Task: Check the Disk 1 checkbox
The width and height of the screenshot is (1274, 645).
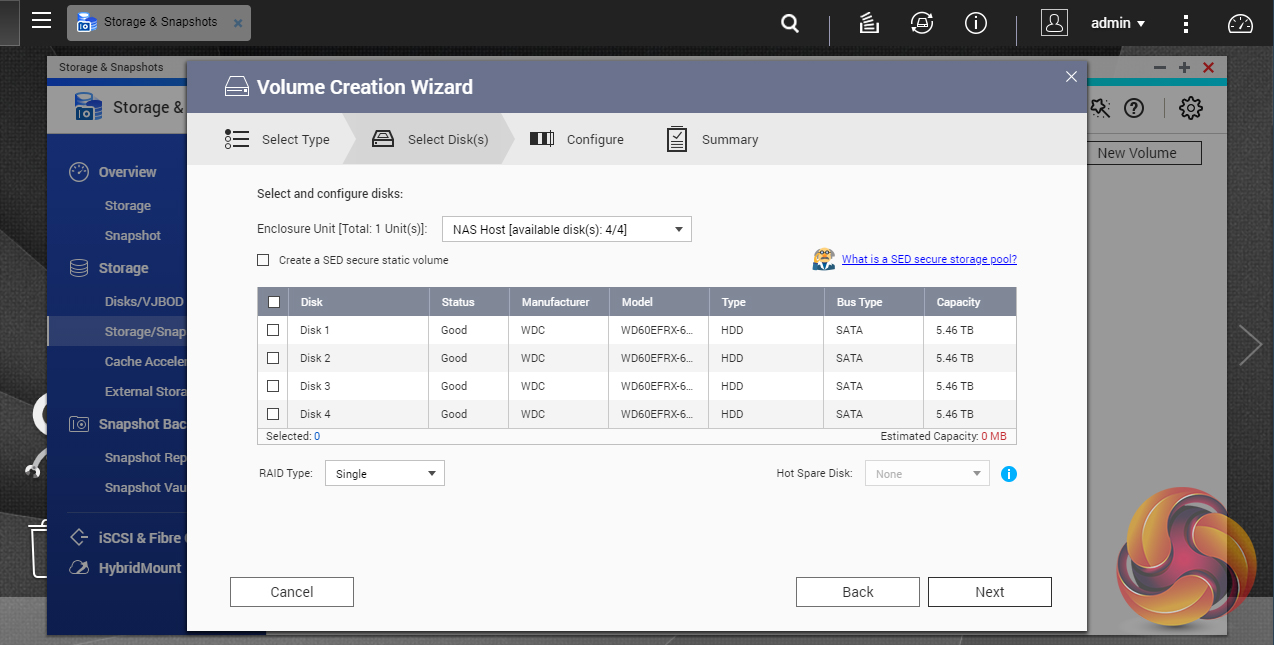Action: pyautogui.click(x=274, y=330)
